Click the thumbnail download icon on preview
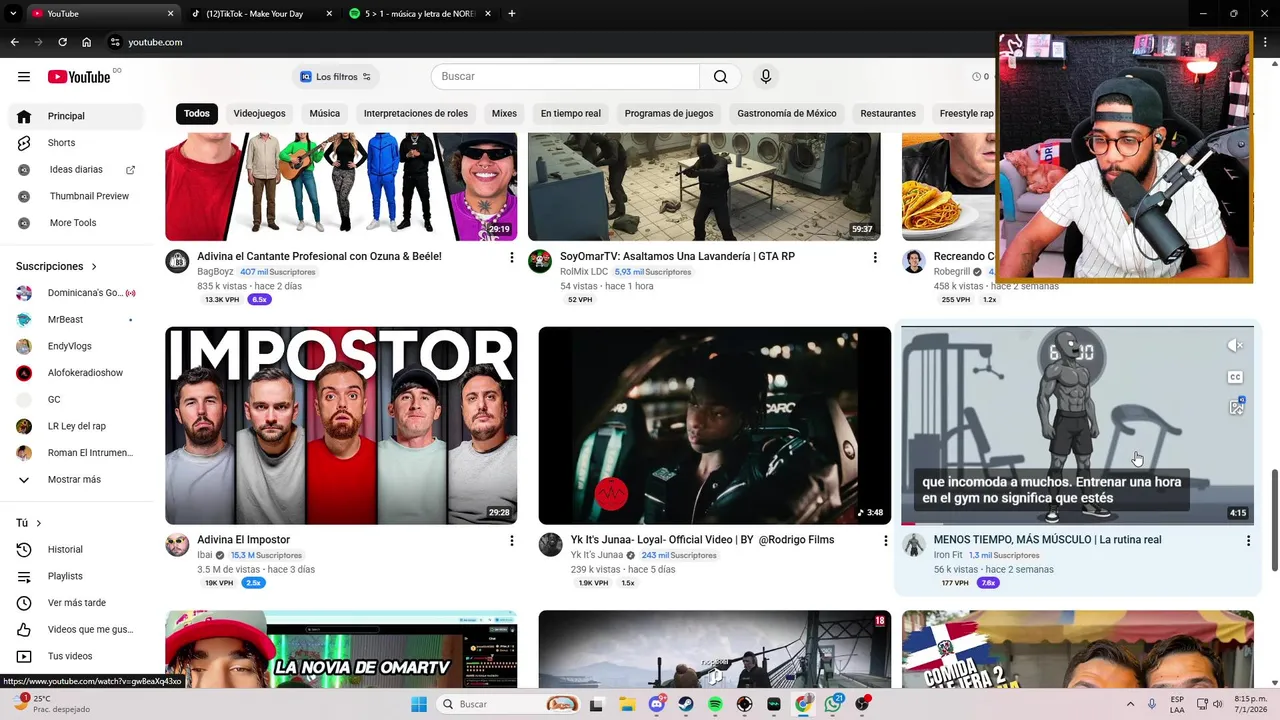 pyautogui.click(x=1236, y=407)
